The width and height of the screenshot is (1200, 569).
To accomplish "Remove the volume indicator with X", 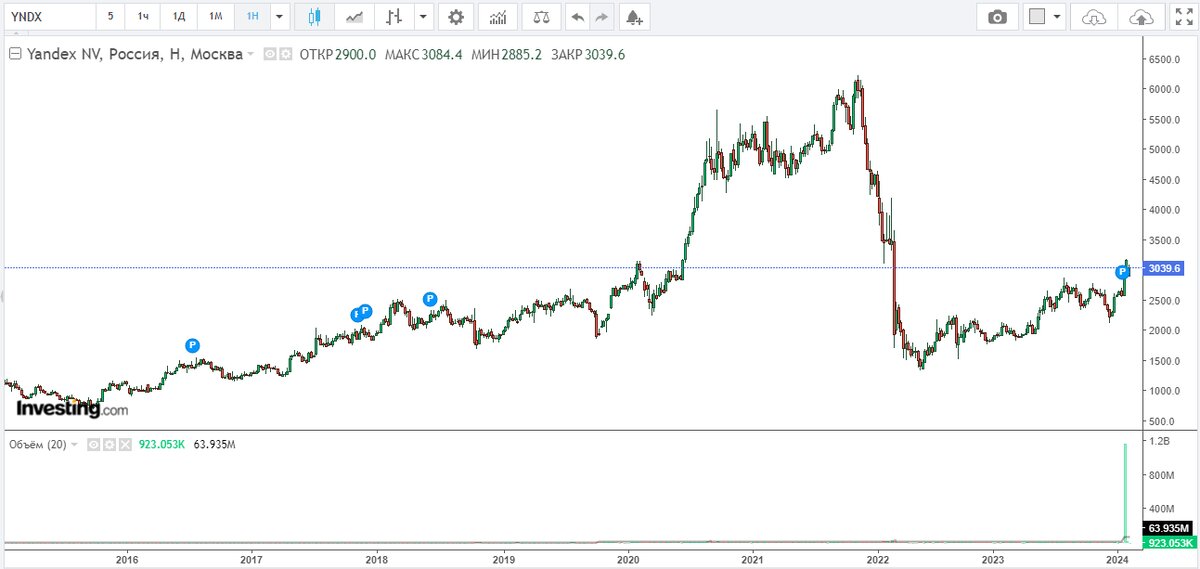I will point(125,444).
